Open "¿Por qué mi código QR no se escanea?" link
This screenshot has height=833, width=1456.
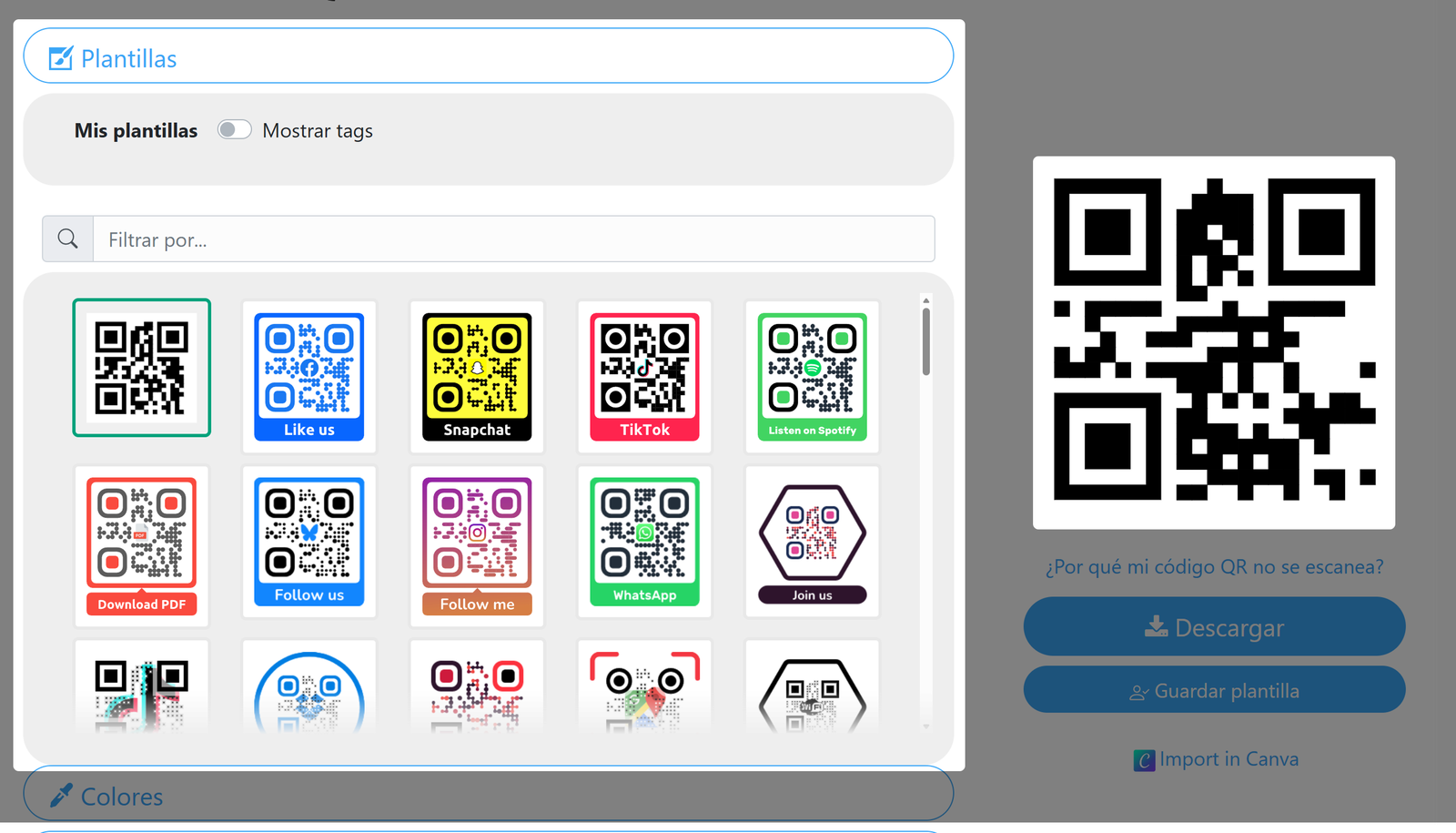coord(1214,566)
